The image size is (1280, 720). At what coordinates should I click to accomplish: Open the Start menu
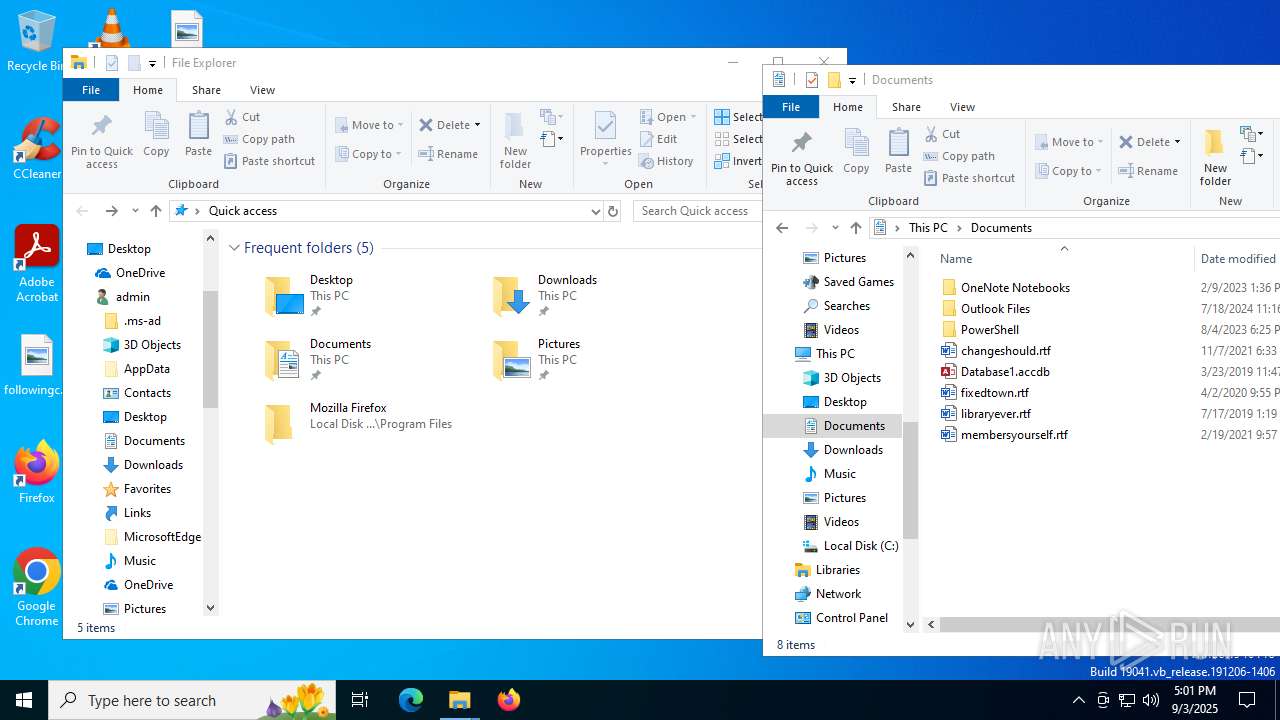click(24, 700)
